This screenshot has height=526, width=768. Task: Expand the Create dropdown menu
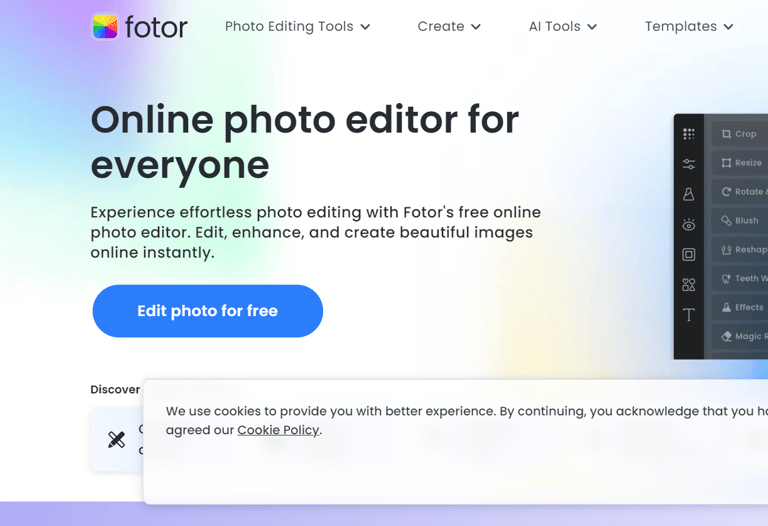[x=449, y=26]
